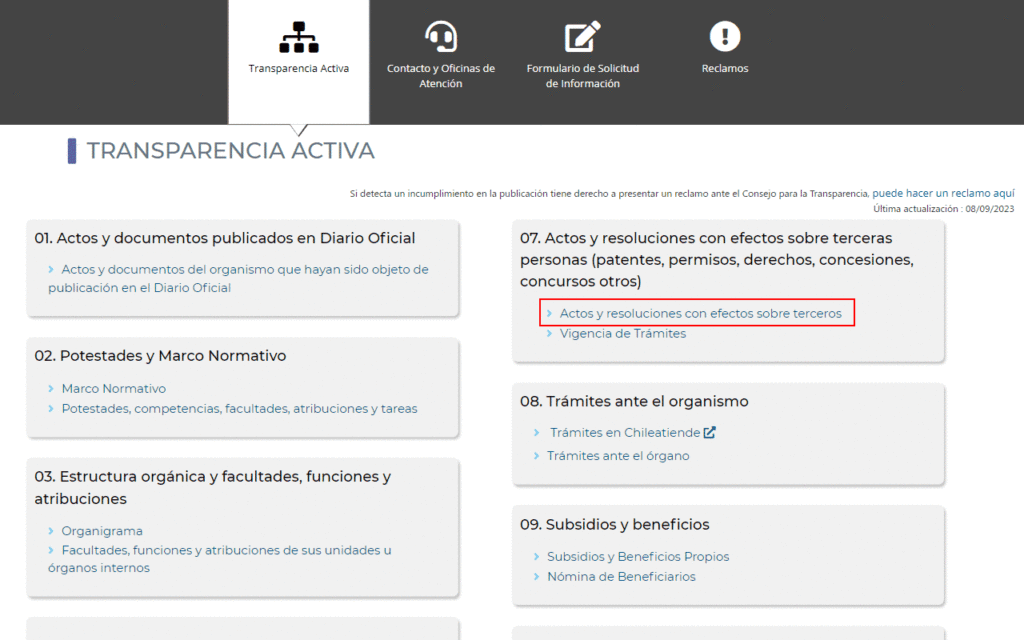Open the Organigrama link
1024x640 pixels.
(x=102, y=531)
